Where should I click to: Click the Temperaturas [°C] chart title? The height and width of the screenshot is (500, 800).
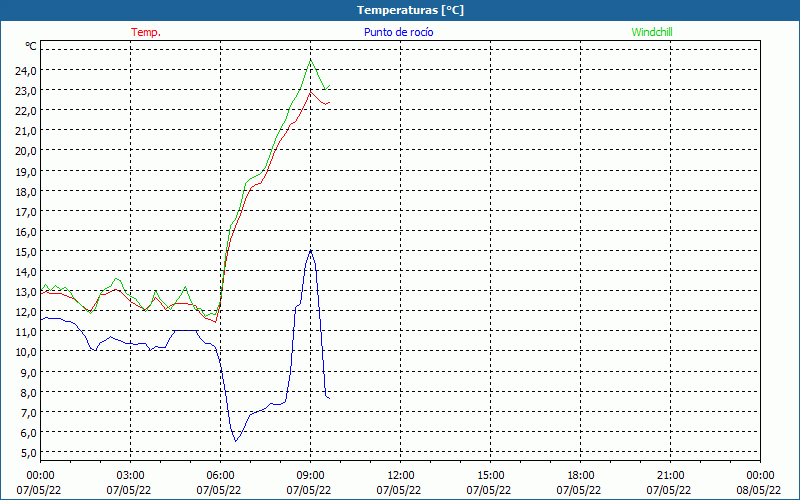click(410, 10)
